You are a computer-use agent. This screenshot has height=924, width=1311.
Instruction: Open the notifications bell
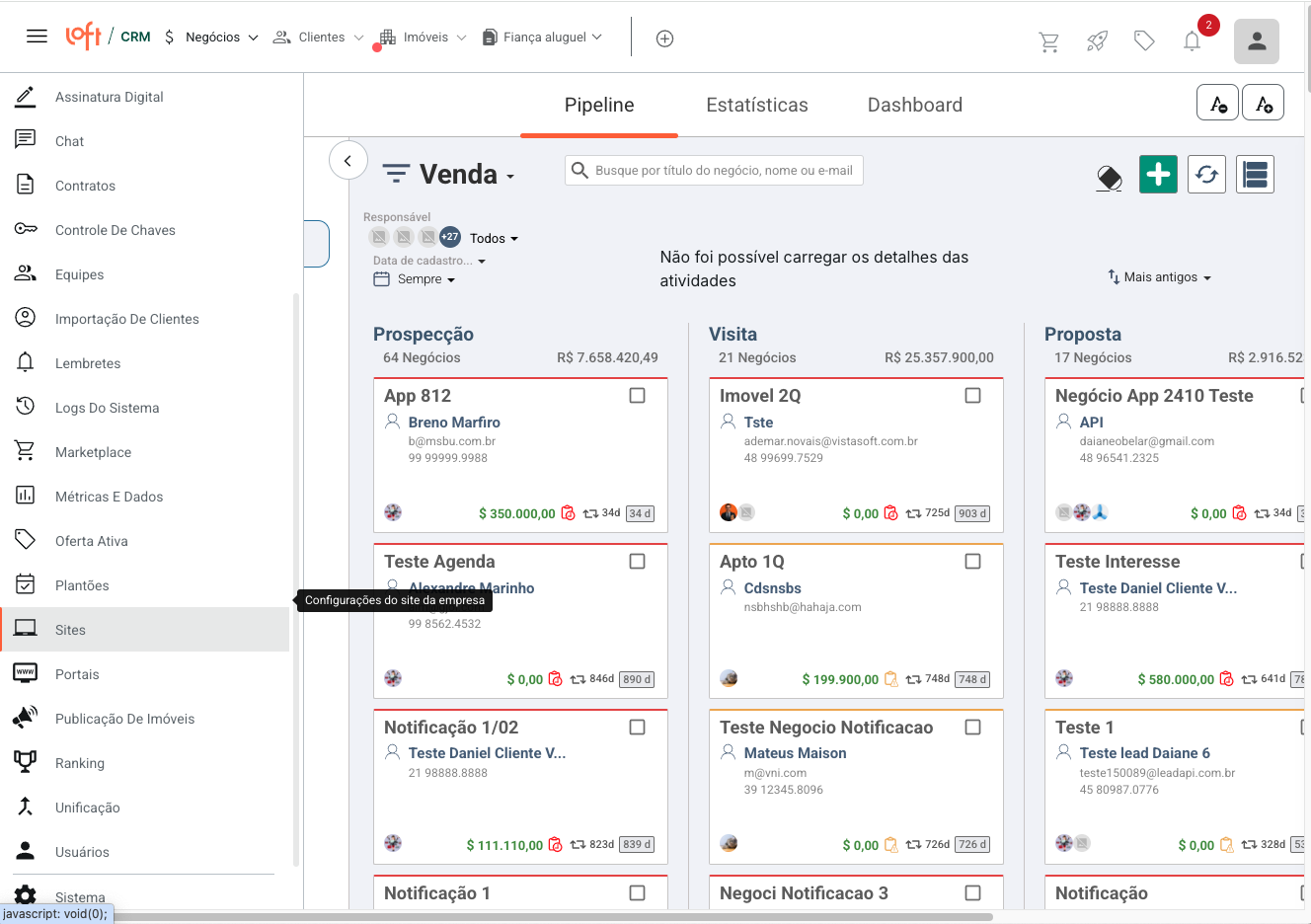pos(1192,40)
